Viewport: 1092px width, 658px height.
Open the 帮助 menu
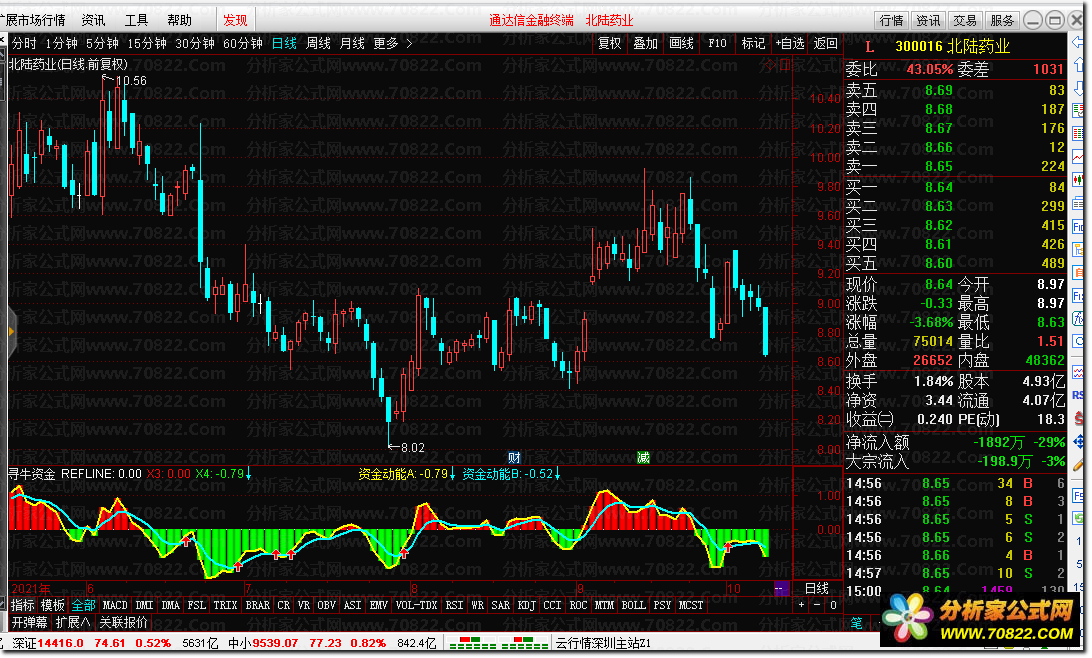point(180,20)
